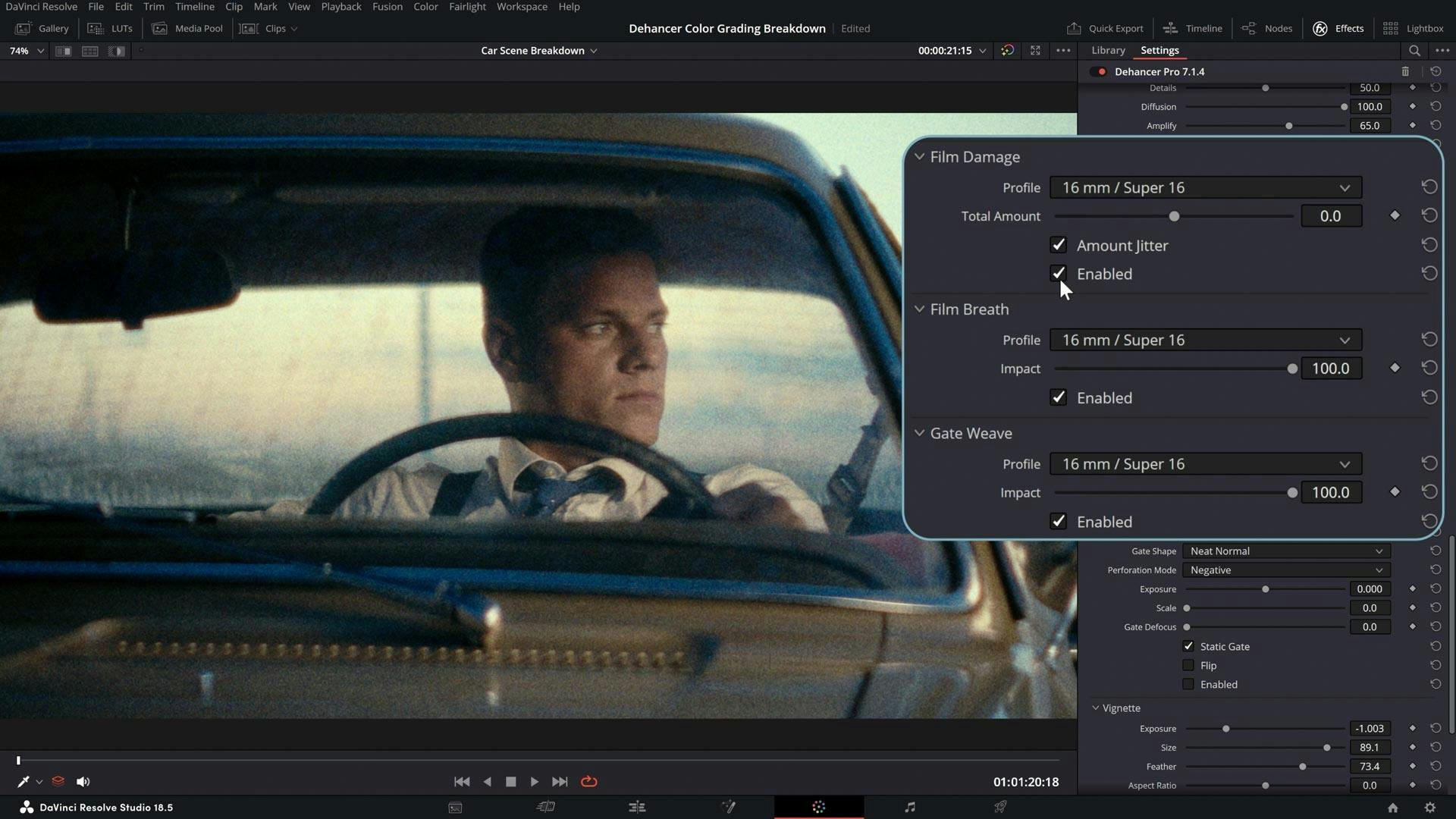1456x819 pixels.
Task: Click the Total Amount keyframe diamond
Action: 1395,216
